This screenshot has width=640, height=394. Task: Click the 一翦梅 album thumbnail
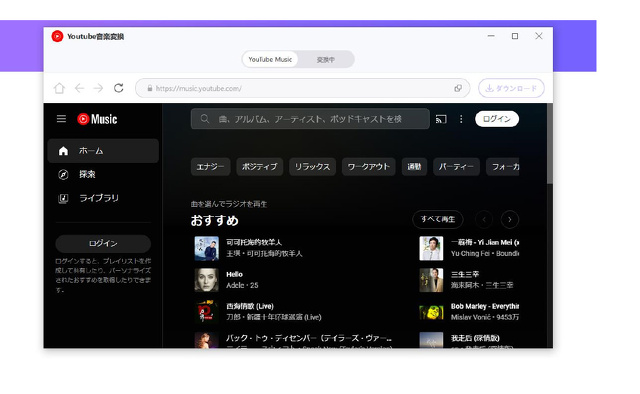[431, 248]
